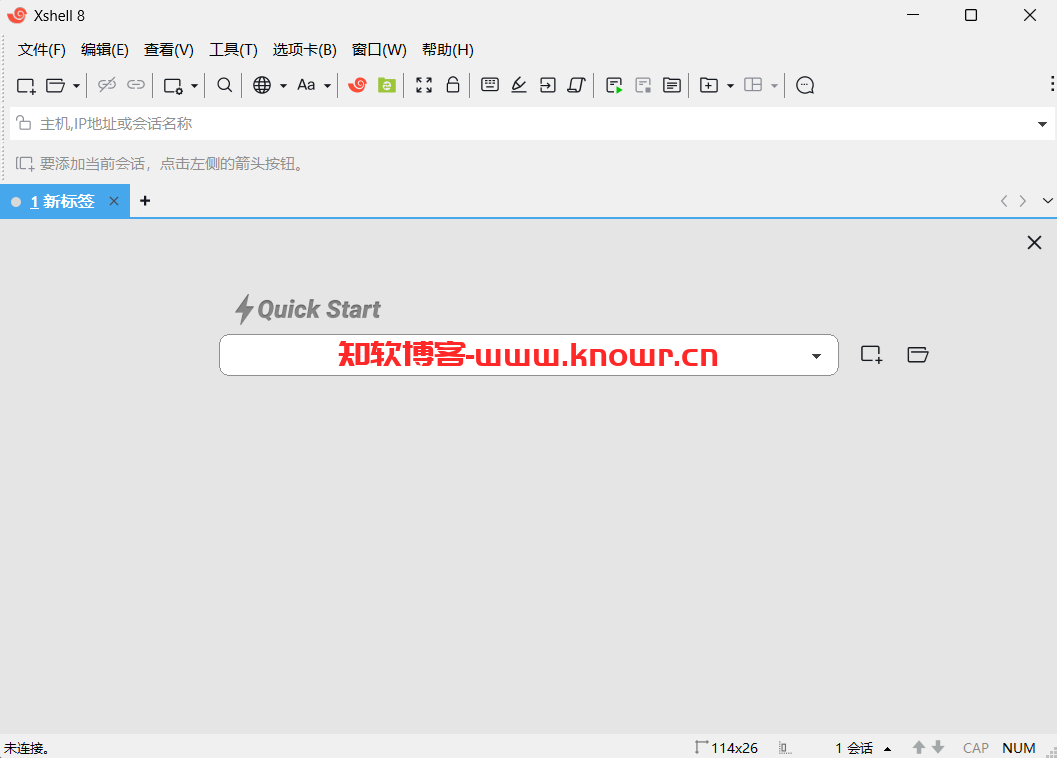Open the 帮助(H) menu

(x=448, y=50)
